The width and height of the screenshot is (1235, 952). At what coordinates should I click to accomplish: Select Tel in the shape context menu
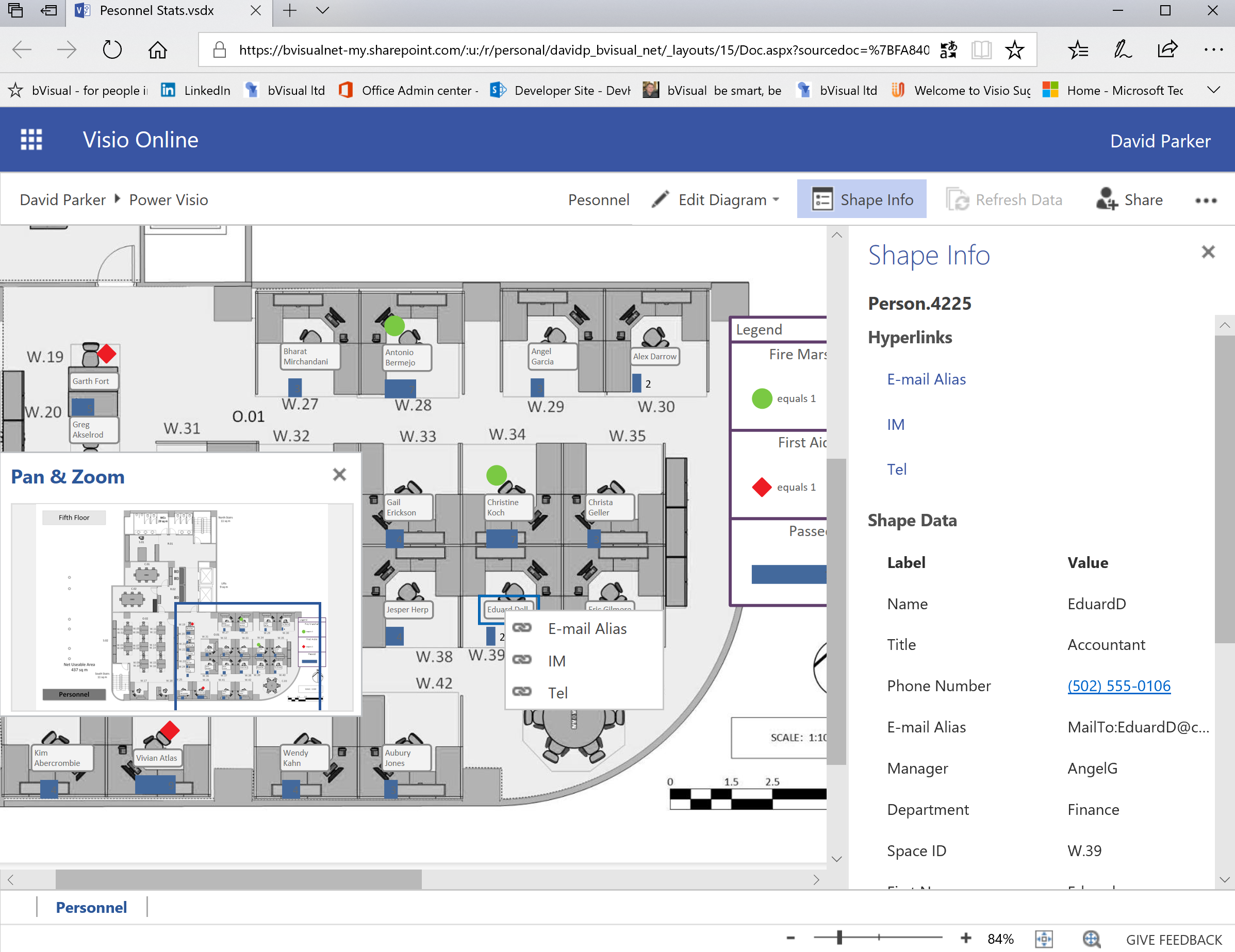pyautogui.click(x=584, y=693)
